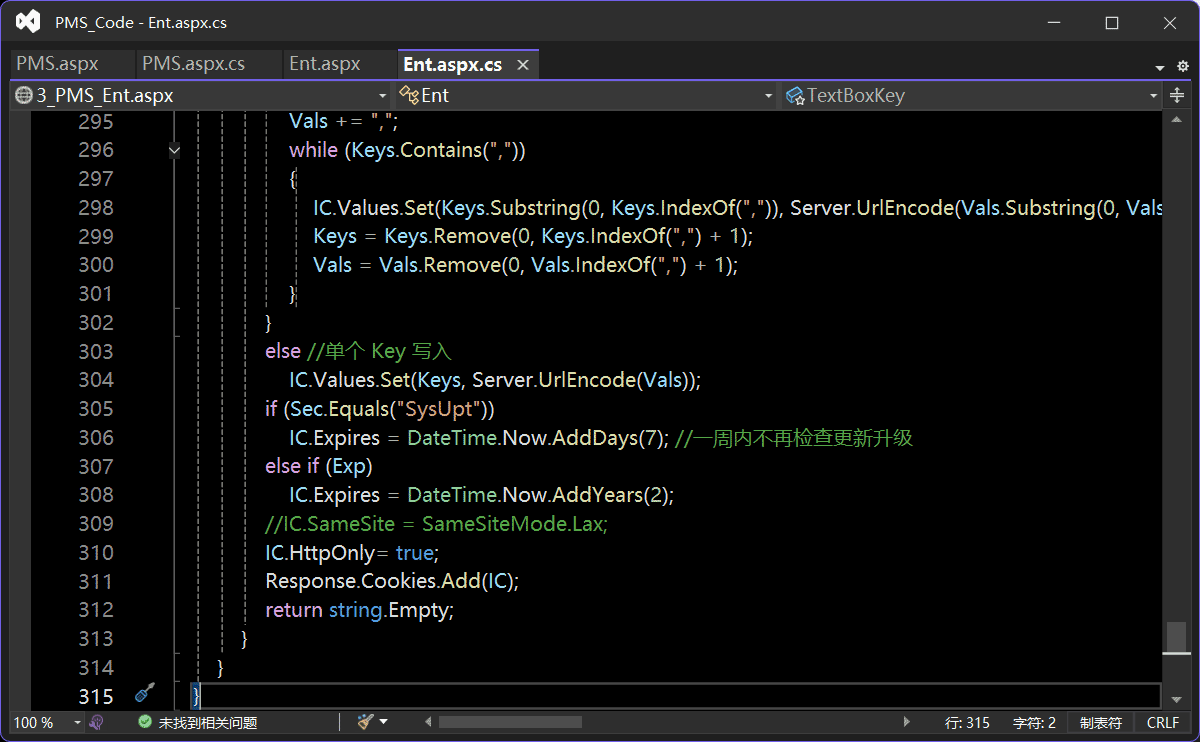1200x742 pixels.
Task: Click the health indicator icon beside zoom level
Action: pos(97,722)
